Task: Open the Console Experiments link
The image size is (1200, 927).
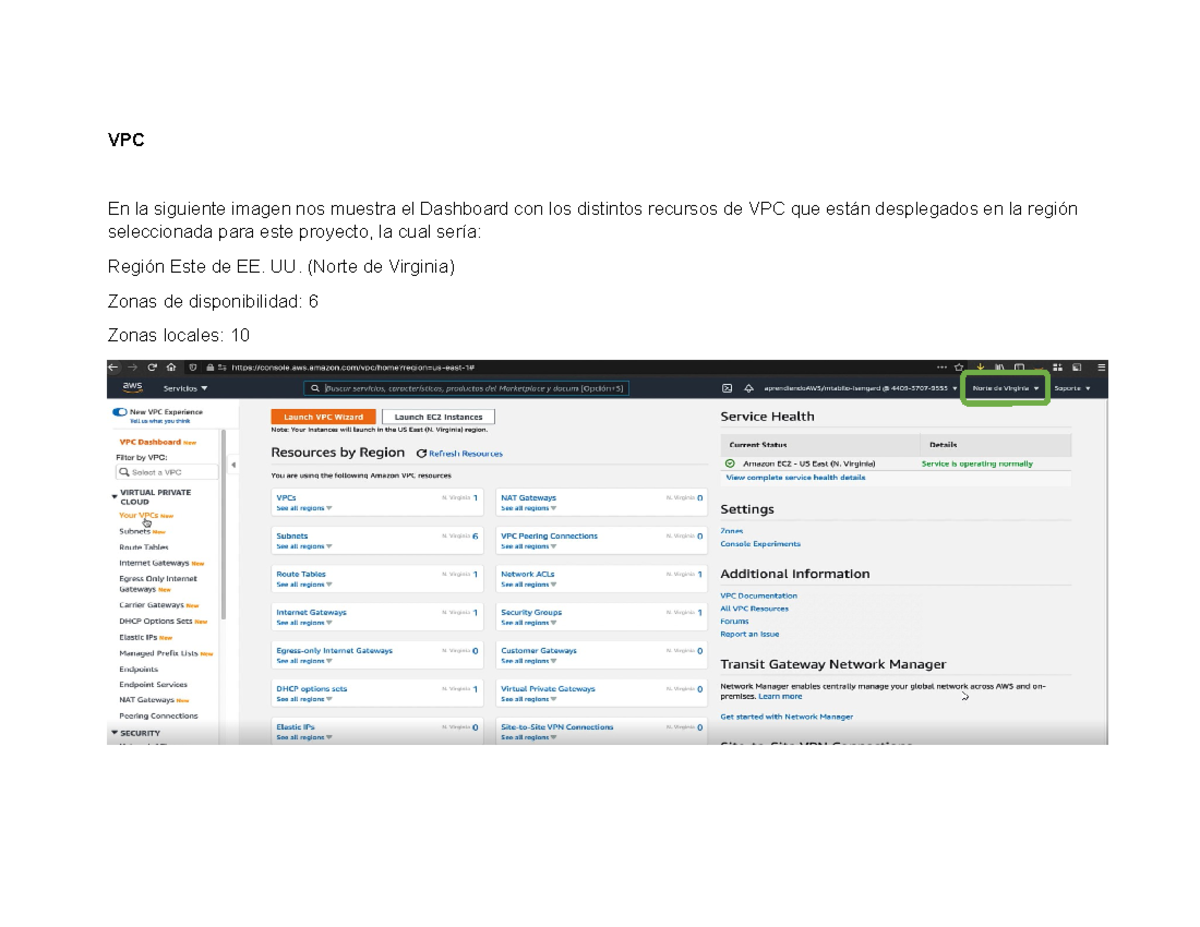Action: point(760,544)
